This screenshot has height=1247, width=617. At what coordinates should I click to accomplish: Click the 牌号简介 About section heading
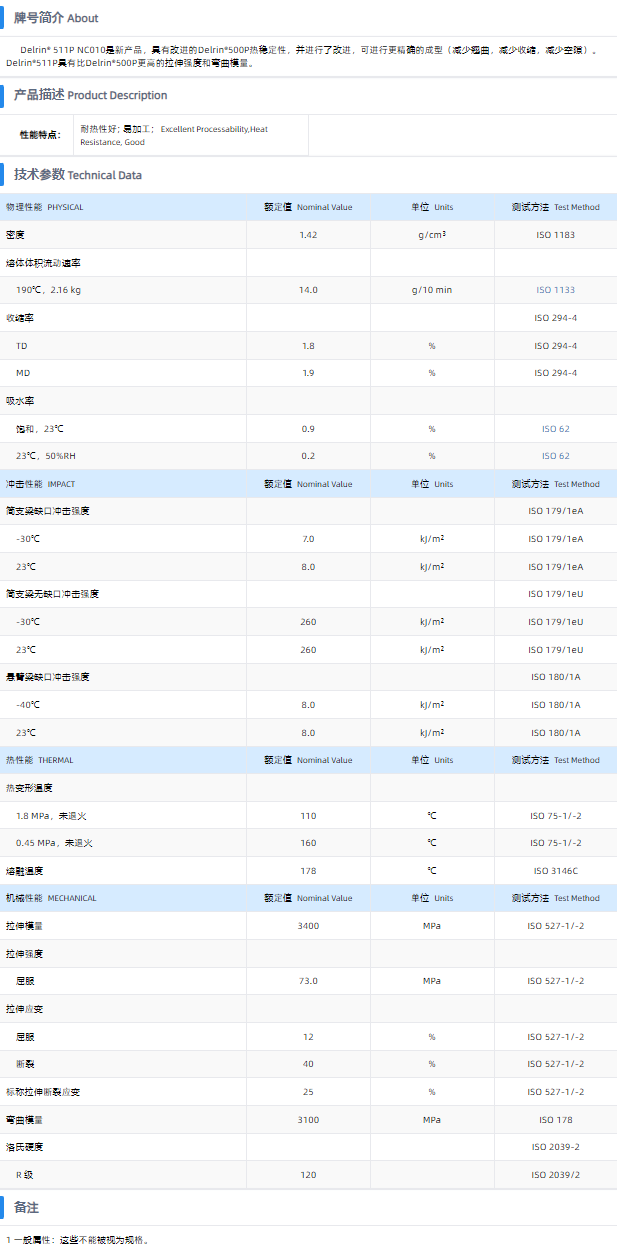click(x=56, y=18)
